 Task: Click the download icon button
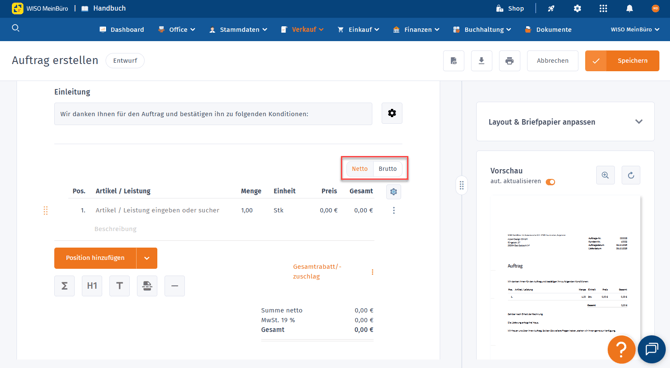[482, 61]
